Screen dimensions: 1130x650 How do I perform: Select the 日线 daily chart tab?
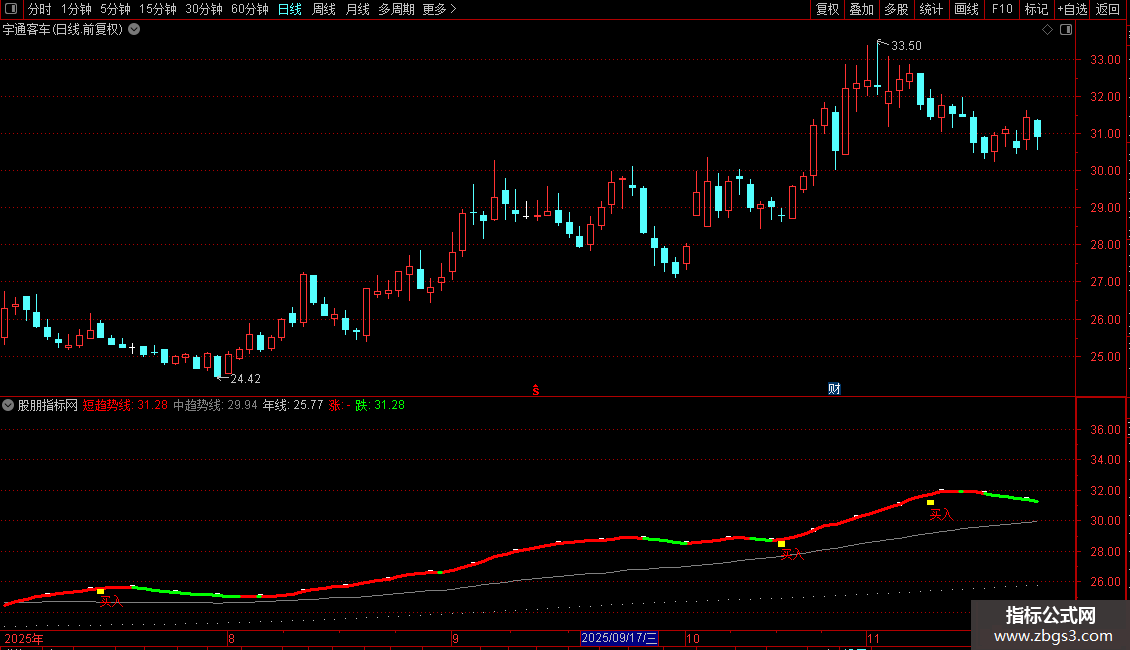tap(290, 9)
